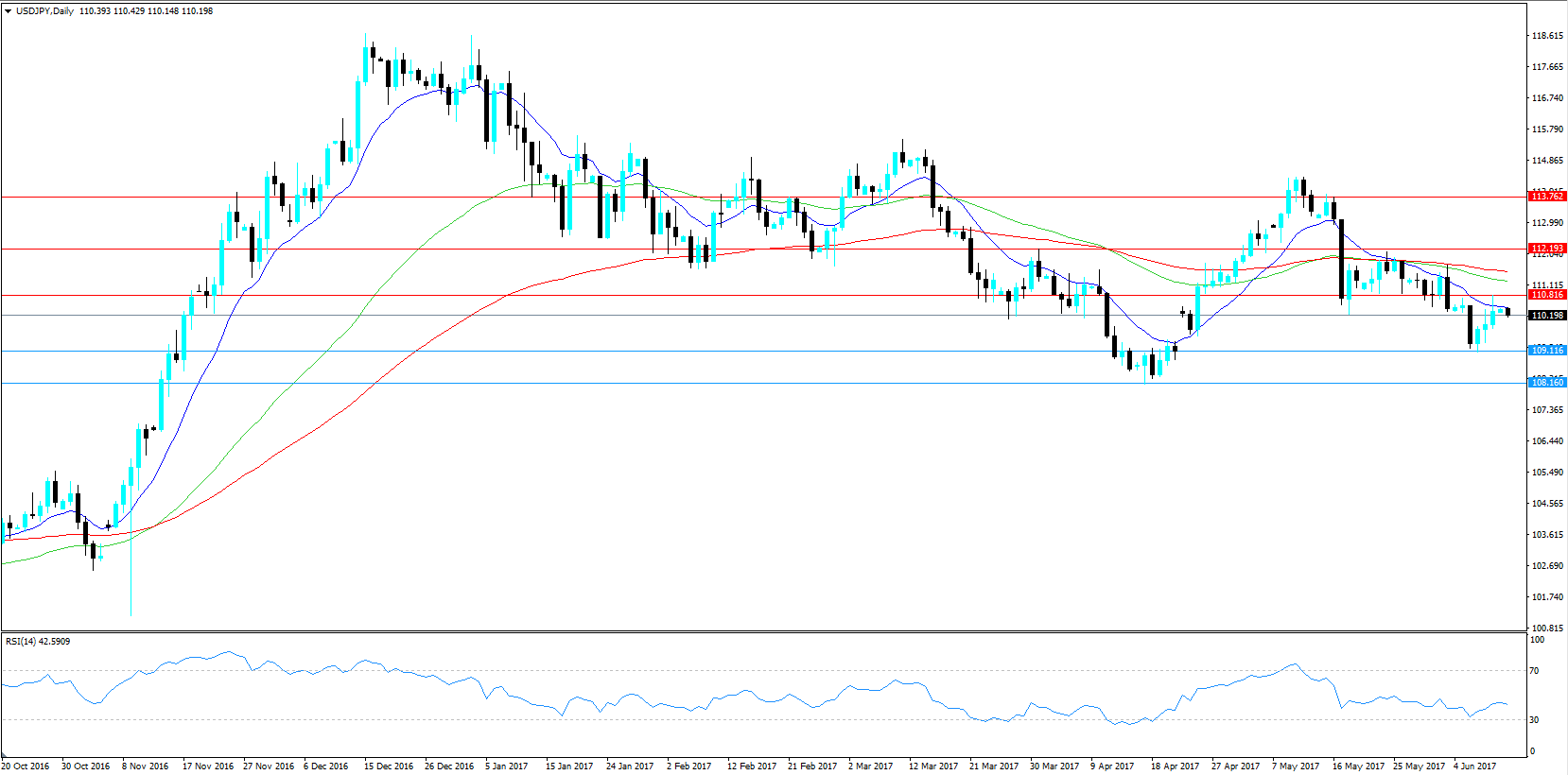Screen dimensions: 1568x775
Task: Click the 114.865 value on price scale
Action: click(x=1547, y=161)
